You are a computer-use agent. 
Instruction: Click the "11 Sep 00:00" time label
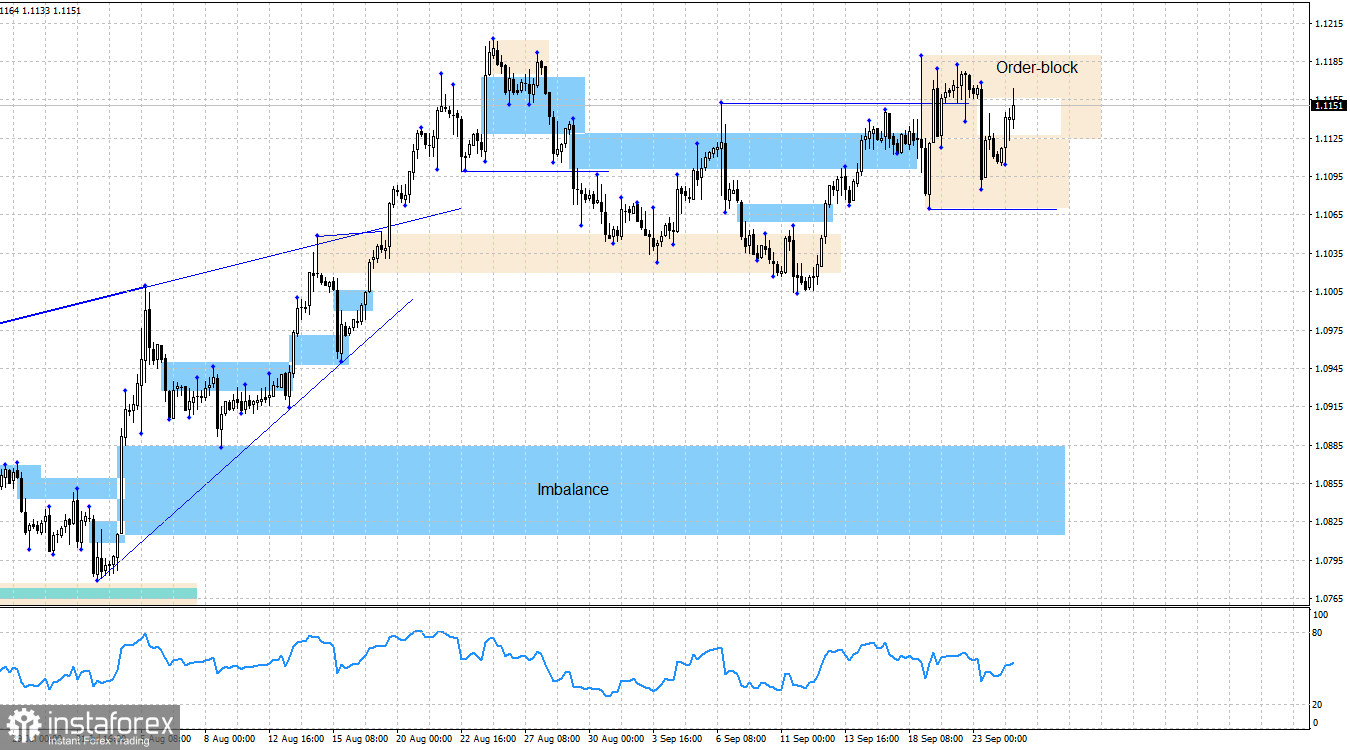coord(808,739)
